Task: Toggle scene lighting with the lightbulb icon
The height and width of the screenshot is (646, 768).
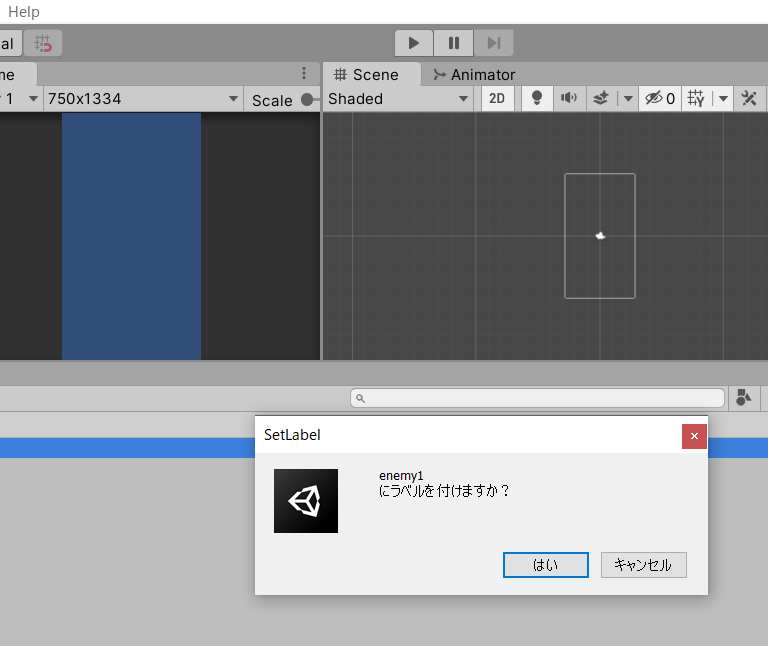Action: point(537,99)
